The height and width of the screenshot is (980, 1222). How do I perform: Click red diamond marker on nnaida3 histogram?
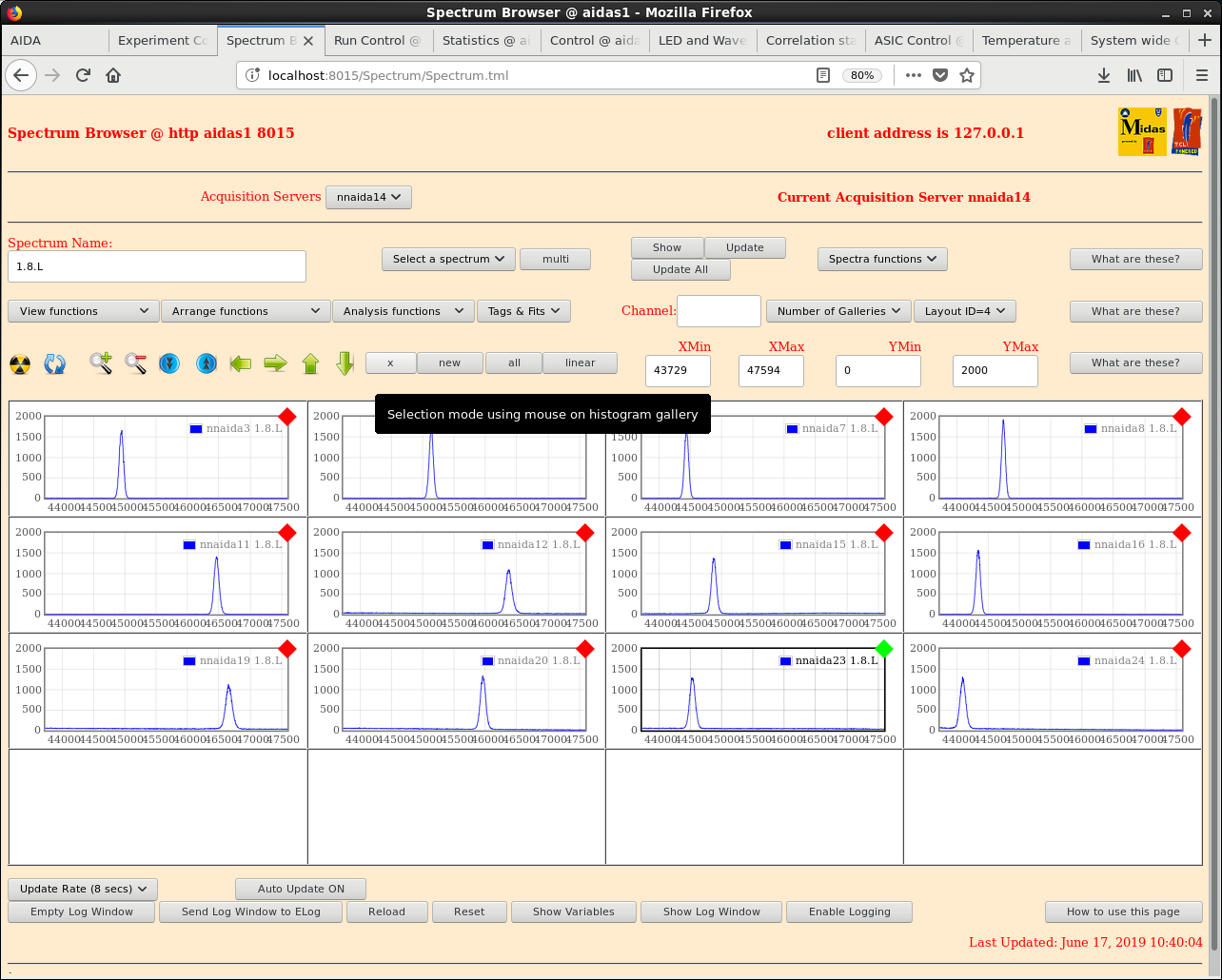click(287, 417)
